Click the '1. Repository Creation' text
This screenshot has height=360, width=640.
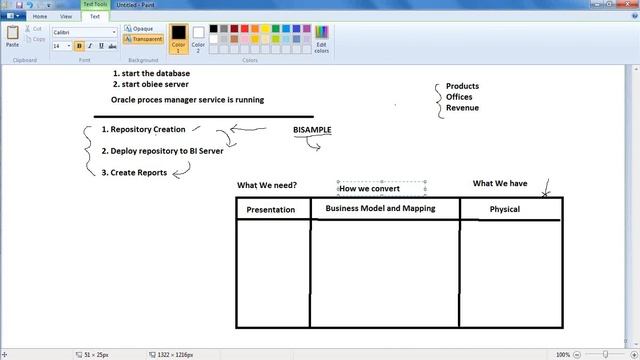click(143, 129)
